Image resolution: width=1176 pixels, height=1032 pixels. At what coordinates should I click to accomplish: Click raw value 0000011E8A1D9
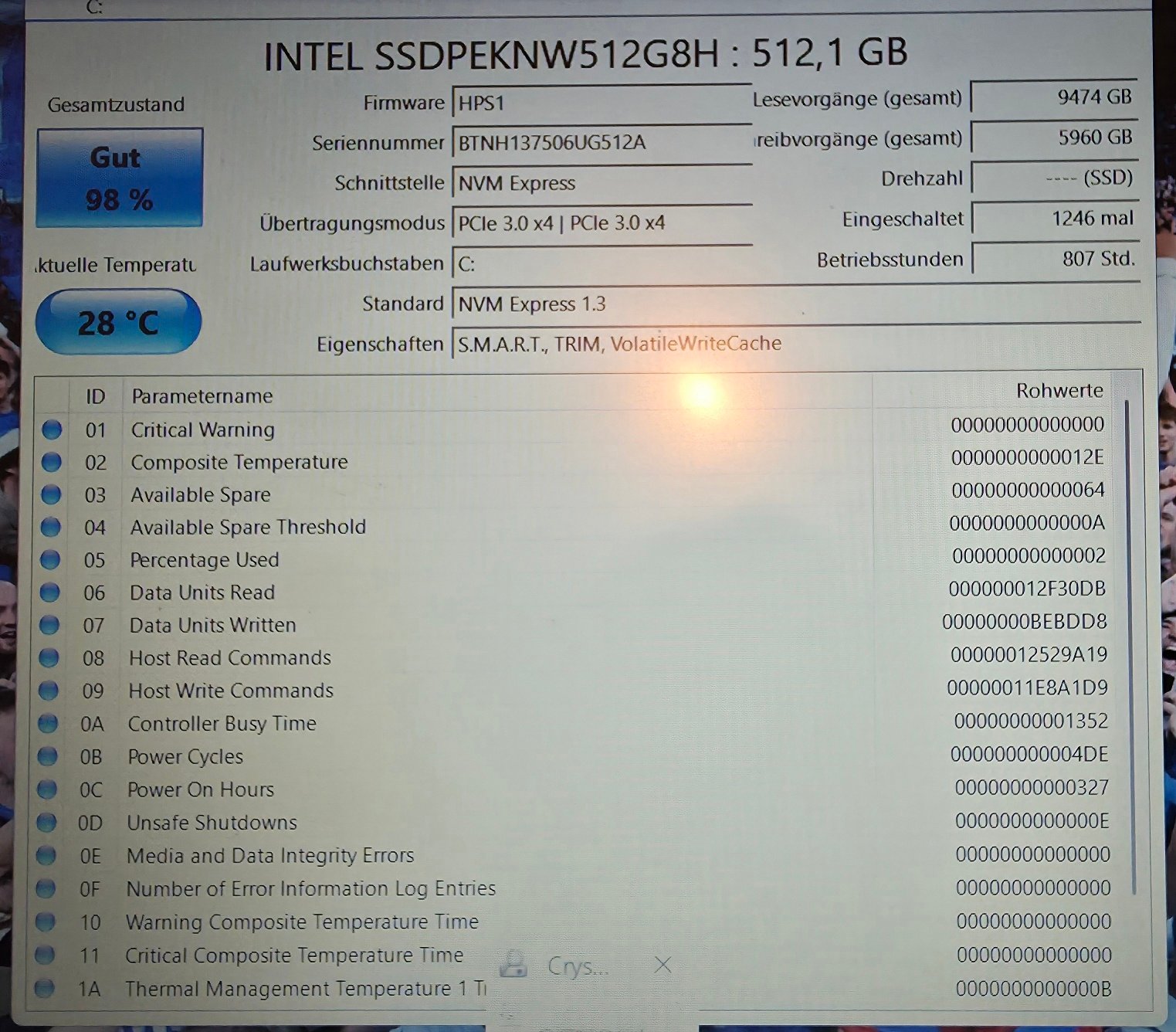tap(1028, 687)
